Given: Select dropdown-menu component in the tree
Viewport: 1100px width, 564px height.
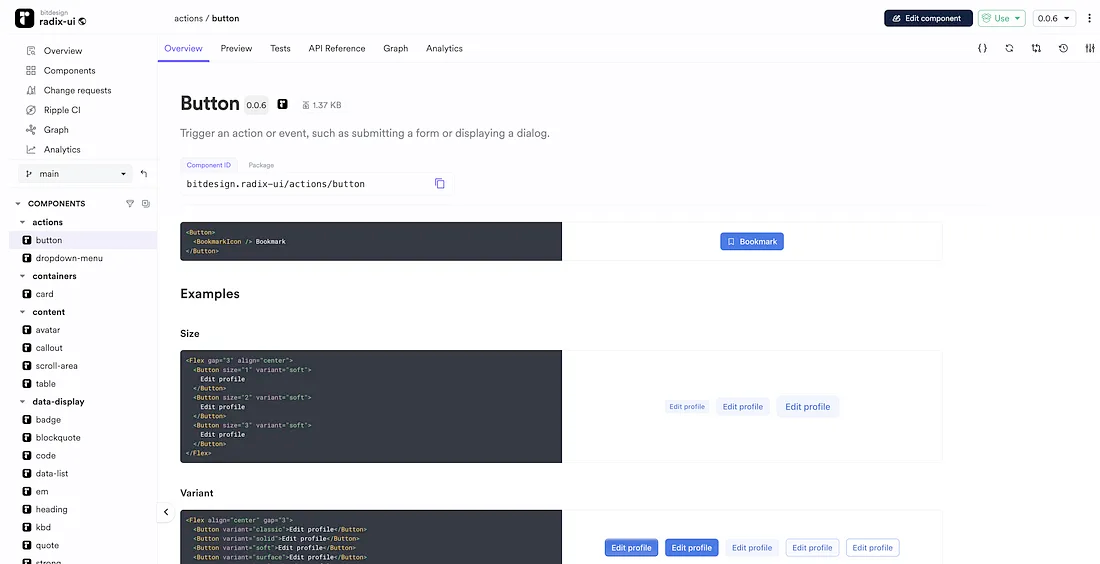Looking at the screenshot, I should point(69,258).
